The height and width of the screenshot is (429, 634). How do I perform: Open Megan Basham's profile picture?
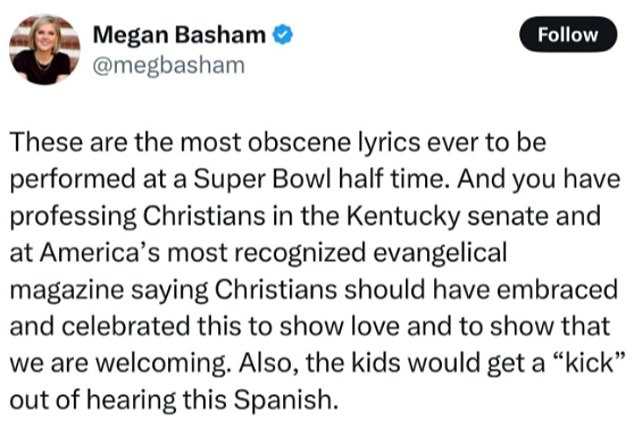pos(41,48)
